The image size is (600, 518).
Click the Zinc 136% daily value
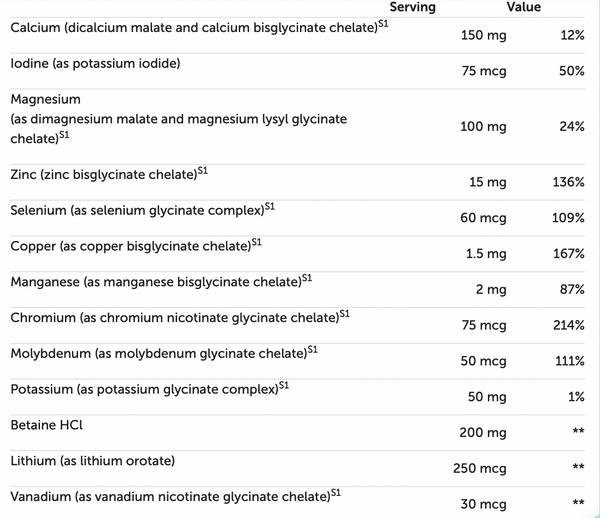[x=568, y=182]
